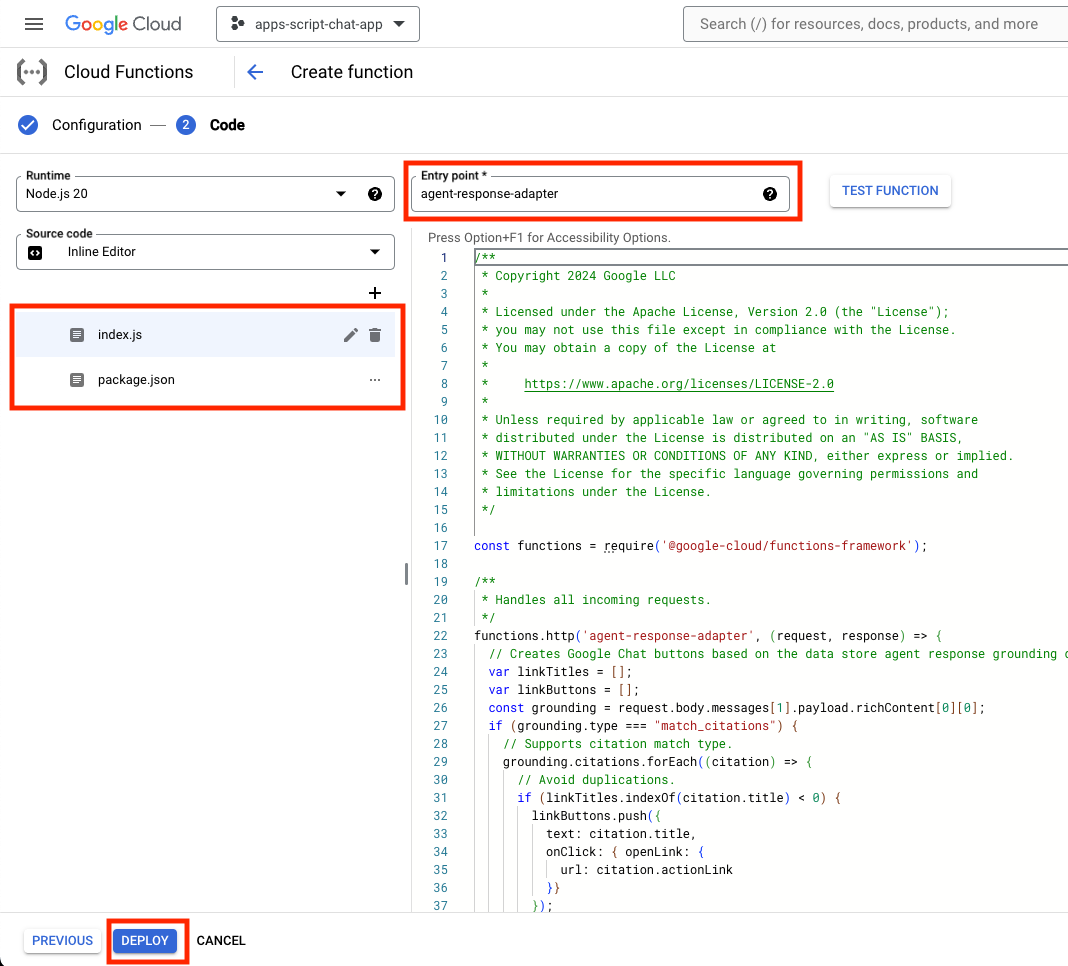Click the Entry point help icon
The height and width of the screenshot is (966, 1068).
[770, 194]
